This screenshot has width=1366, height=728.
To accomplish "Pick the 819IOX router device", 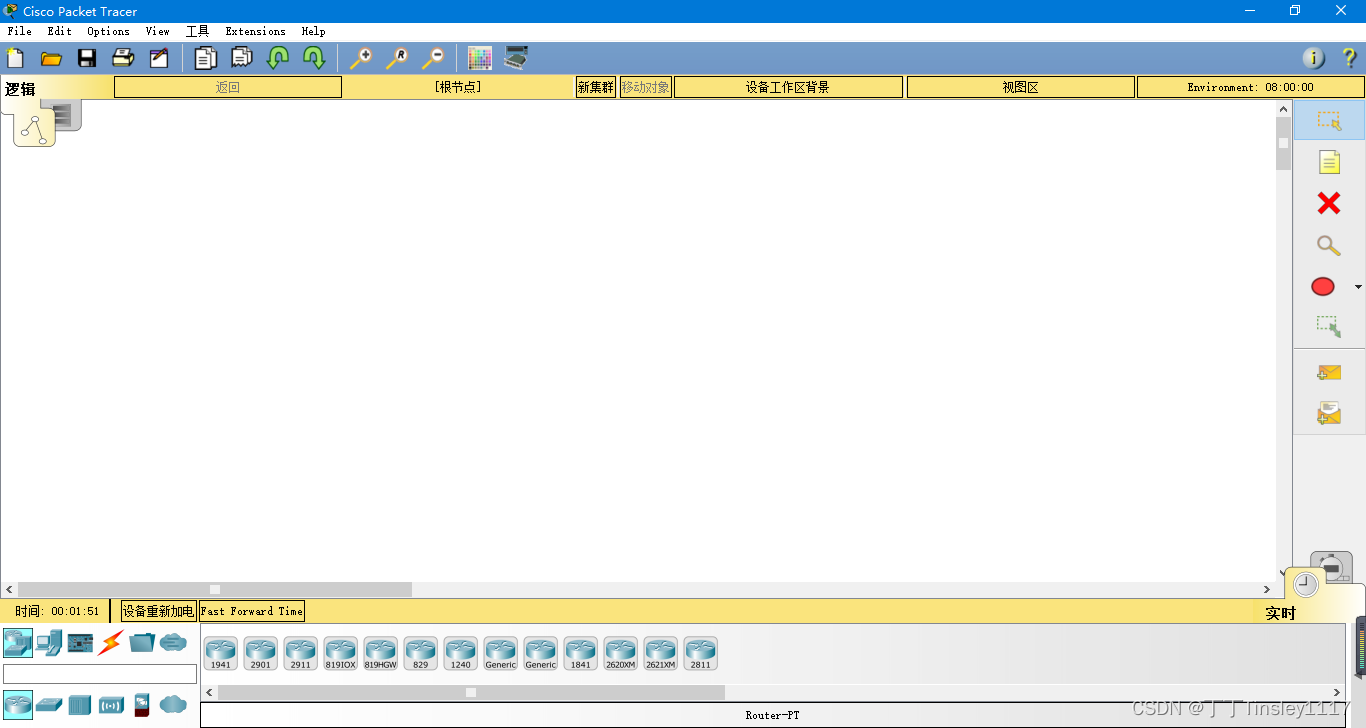I will (341, 654).
